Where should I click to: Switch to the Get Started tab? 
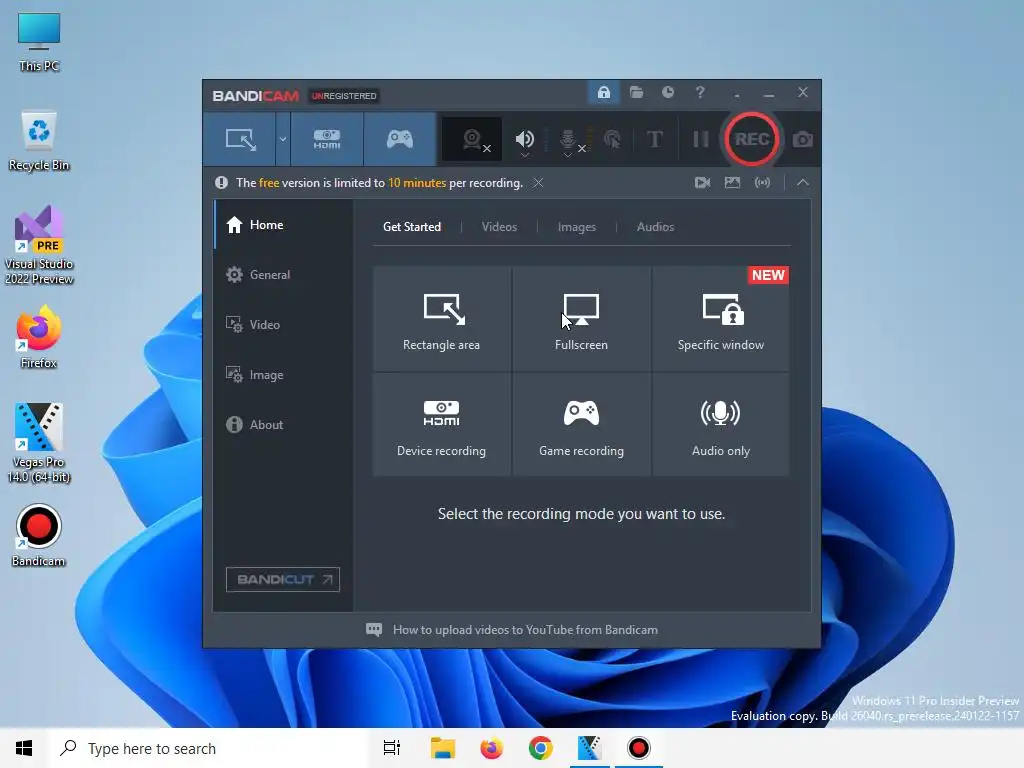tap(411, 227)
